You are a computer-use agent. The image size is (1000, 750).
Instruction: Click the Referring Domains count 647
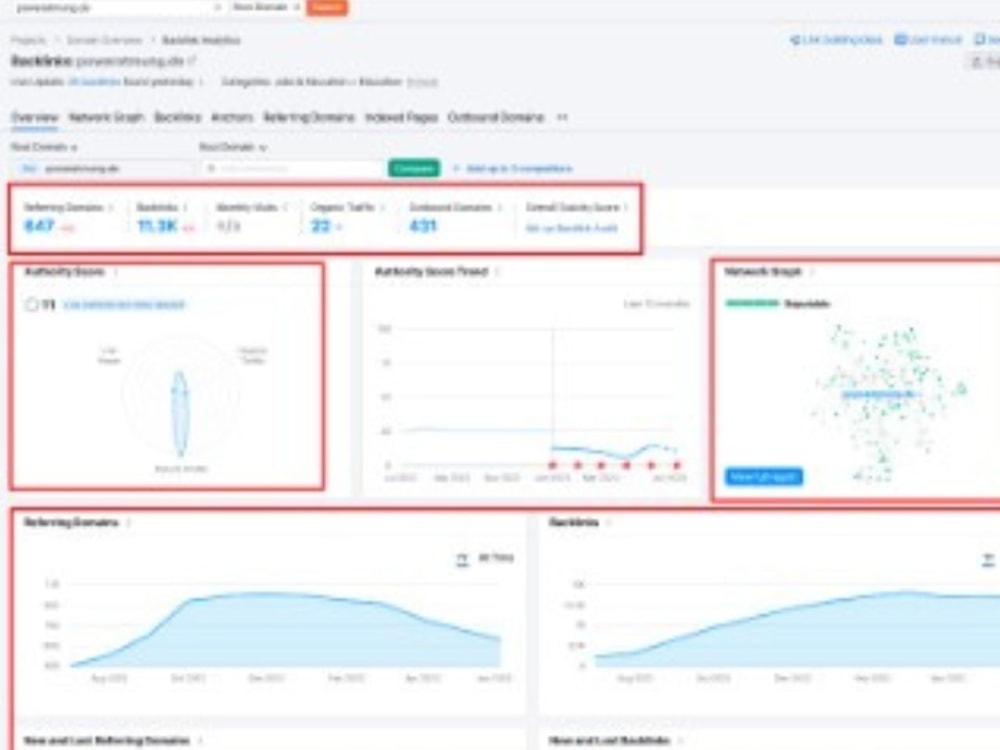point(40,226)
